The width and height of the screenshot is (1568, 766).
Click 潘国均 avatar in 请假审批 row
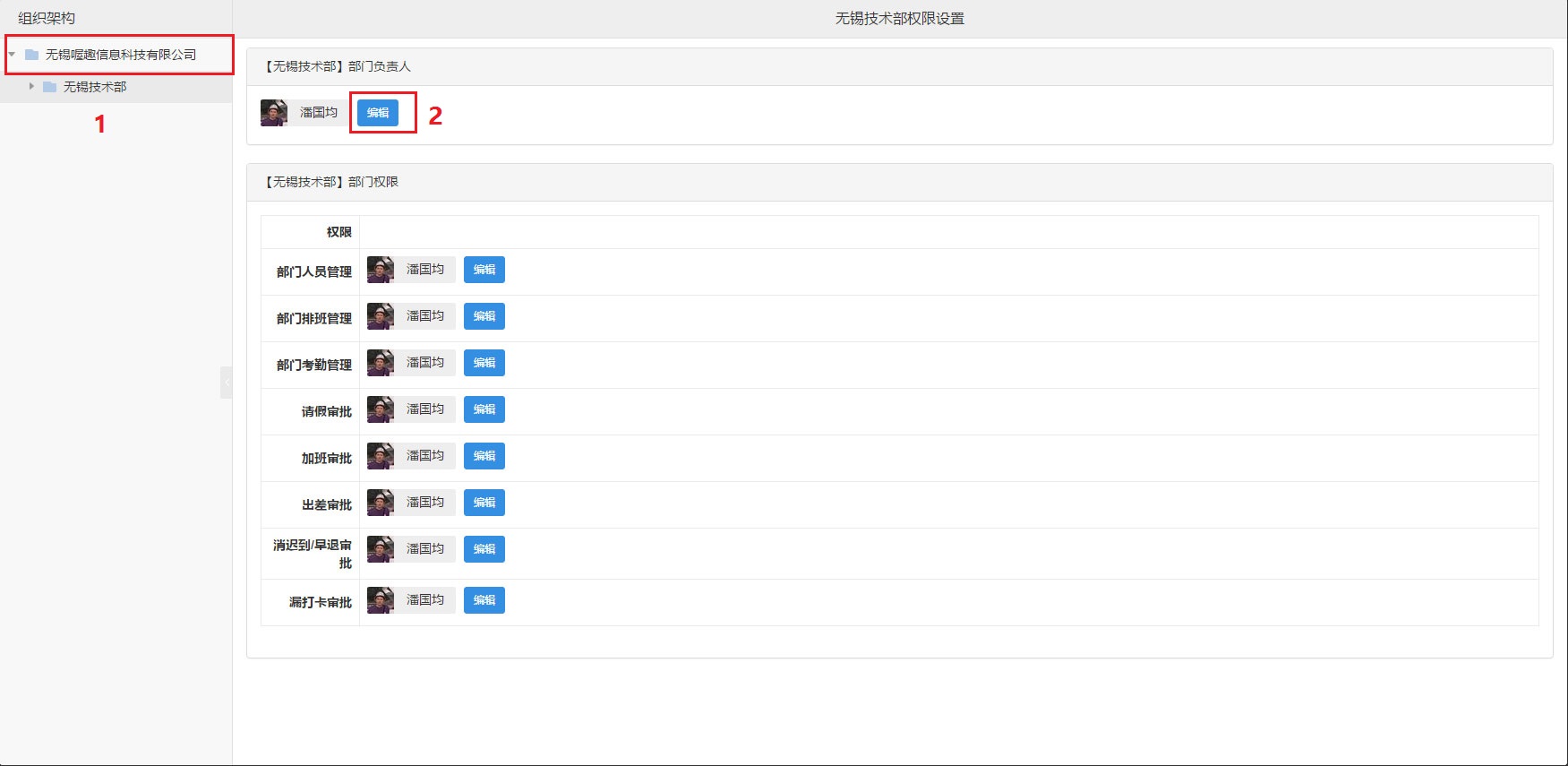[x=381, y=409]
